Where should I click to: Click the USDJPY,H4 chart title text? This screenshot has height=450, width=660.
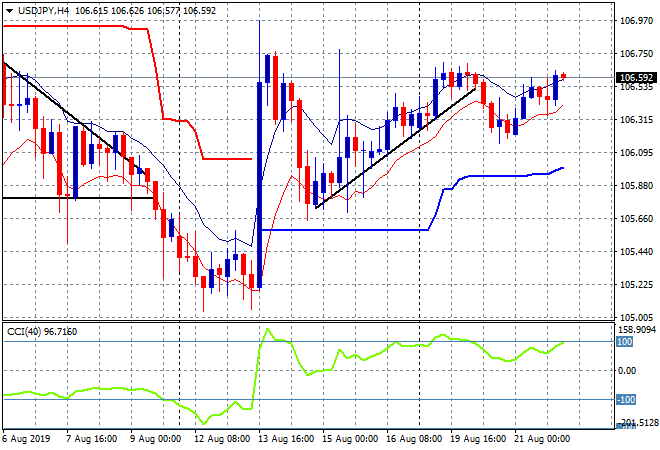pyautogui.click(x=43, y=11)
